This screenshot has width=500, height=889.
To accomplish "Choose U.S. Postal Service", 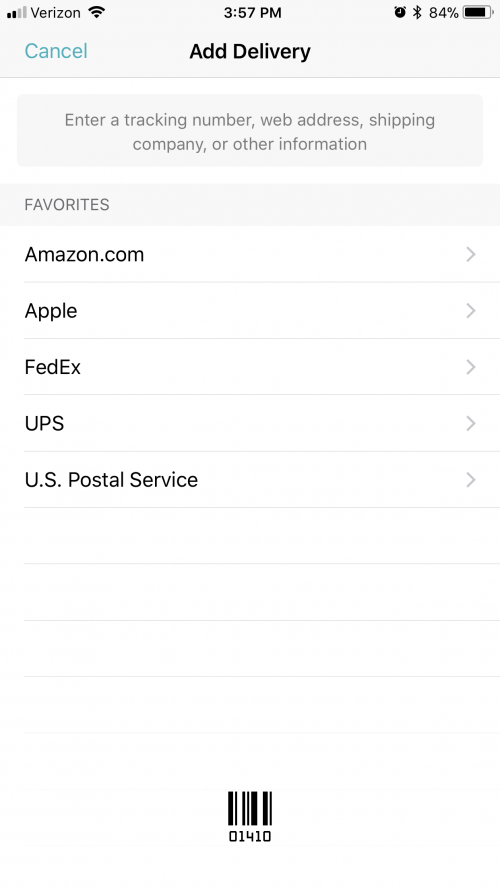I will (250, 480).
